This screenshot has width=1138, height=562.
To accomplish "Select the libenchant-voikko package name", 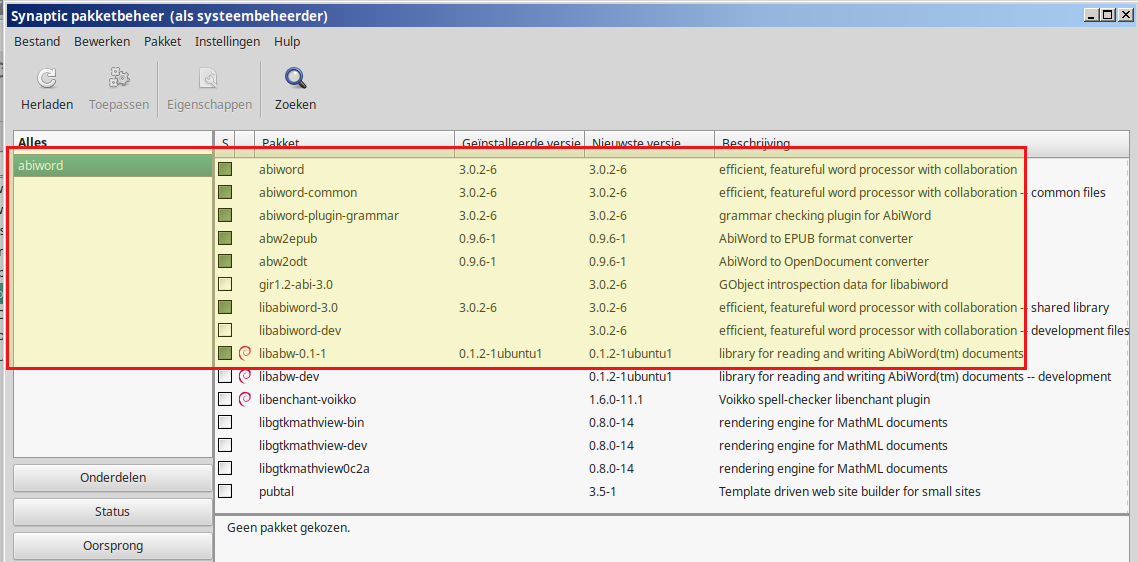I will 308,399.
